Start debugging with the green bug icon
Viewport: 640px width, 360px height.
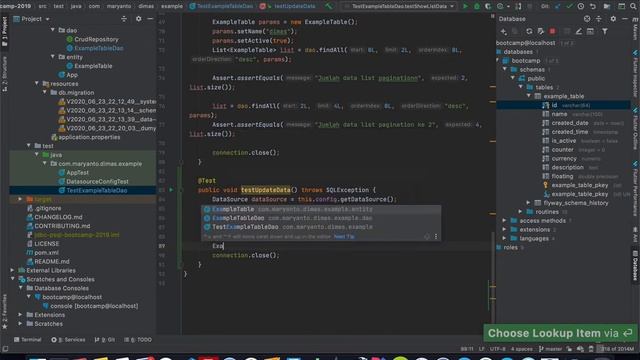pyautogui.click(x=476, y=6)
